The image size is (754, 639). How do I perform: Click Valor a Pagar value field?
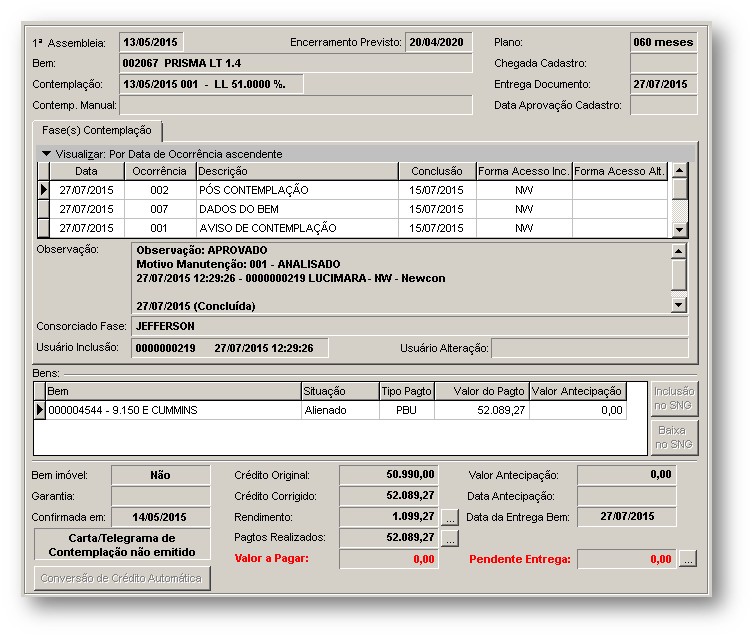point(389,559)
